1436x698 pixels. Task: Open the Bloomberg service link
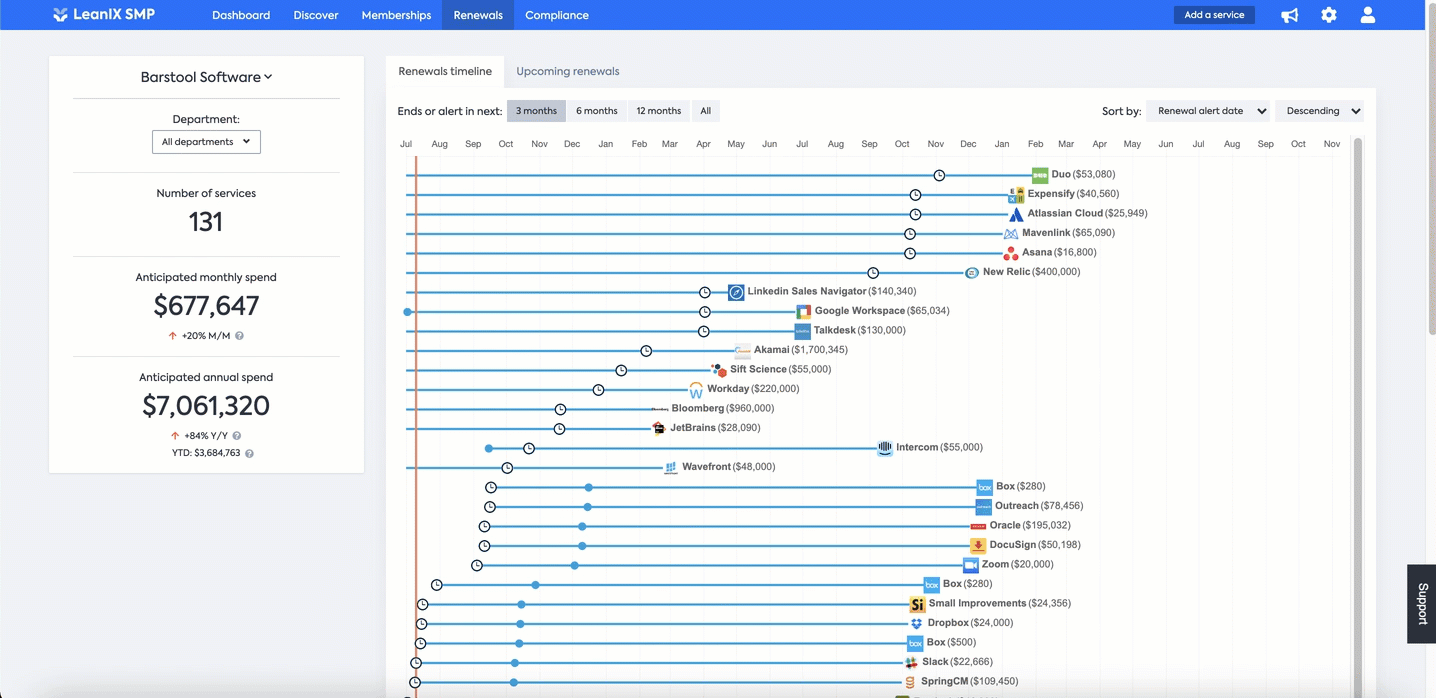click(x=698, y=408)
